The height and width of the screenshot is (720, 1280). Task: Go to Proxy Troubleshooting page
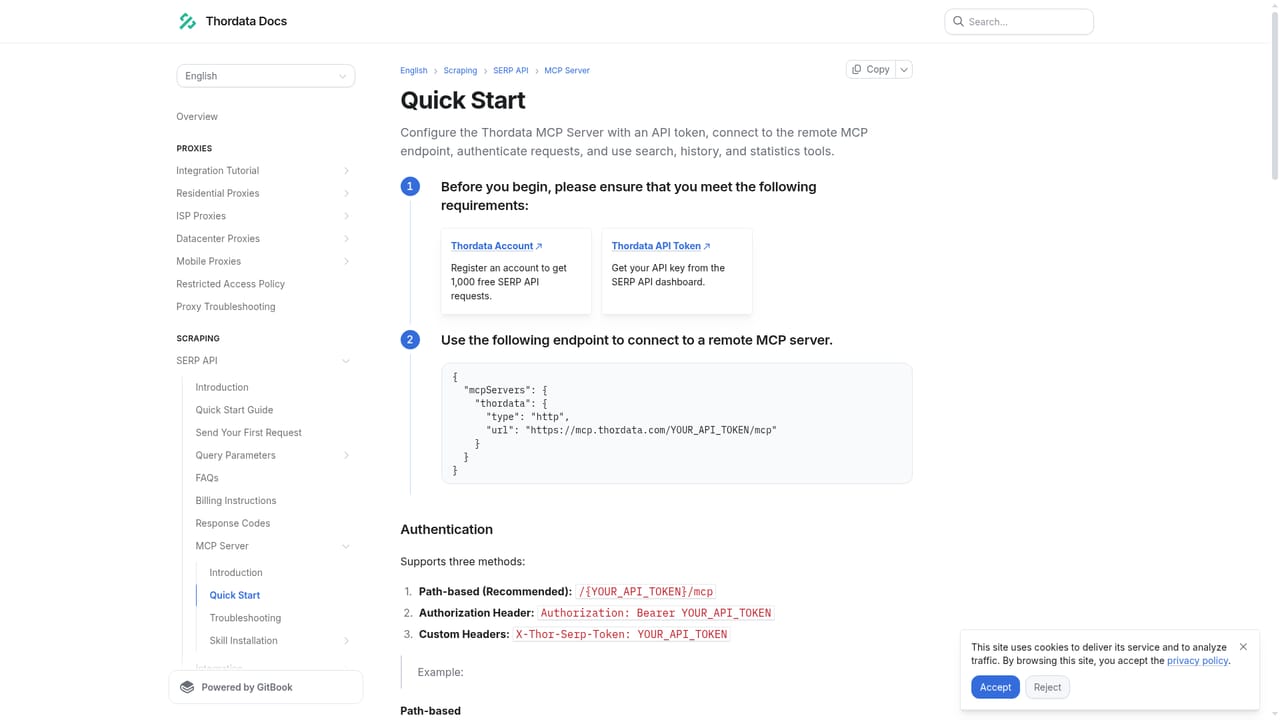tap(226, 307)
